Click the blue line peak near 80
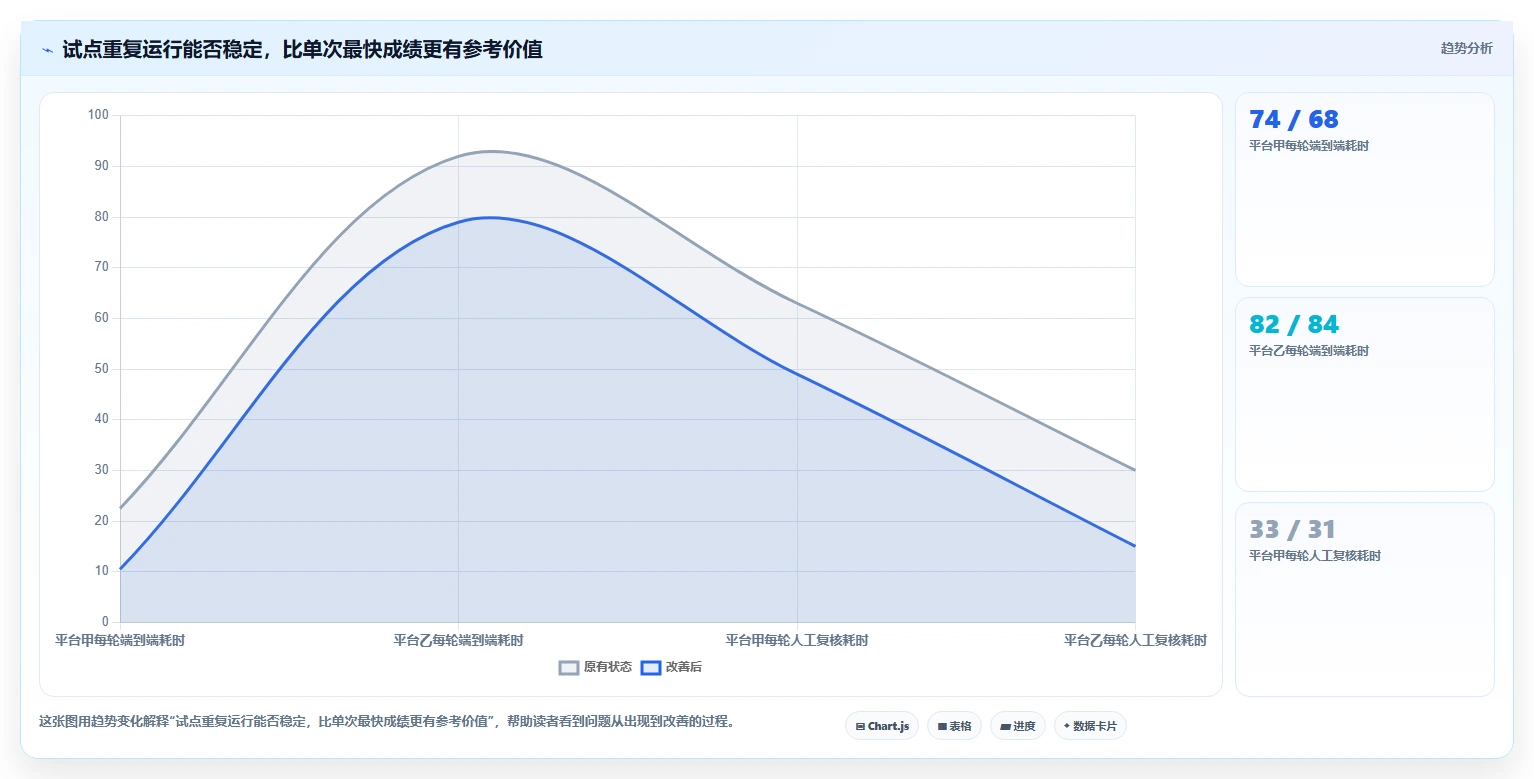The height and width of the screenshot is (779, 1534). 490,217
